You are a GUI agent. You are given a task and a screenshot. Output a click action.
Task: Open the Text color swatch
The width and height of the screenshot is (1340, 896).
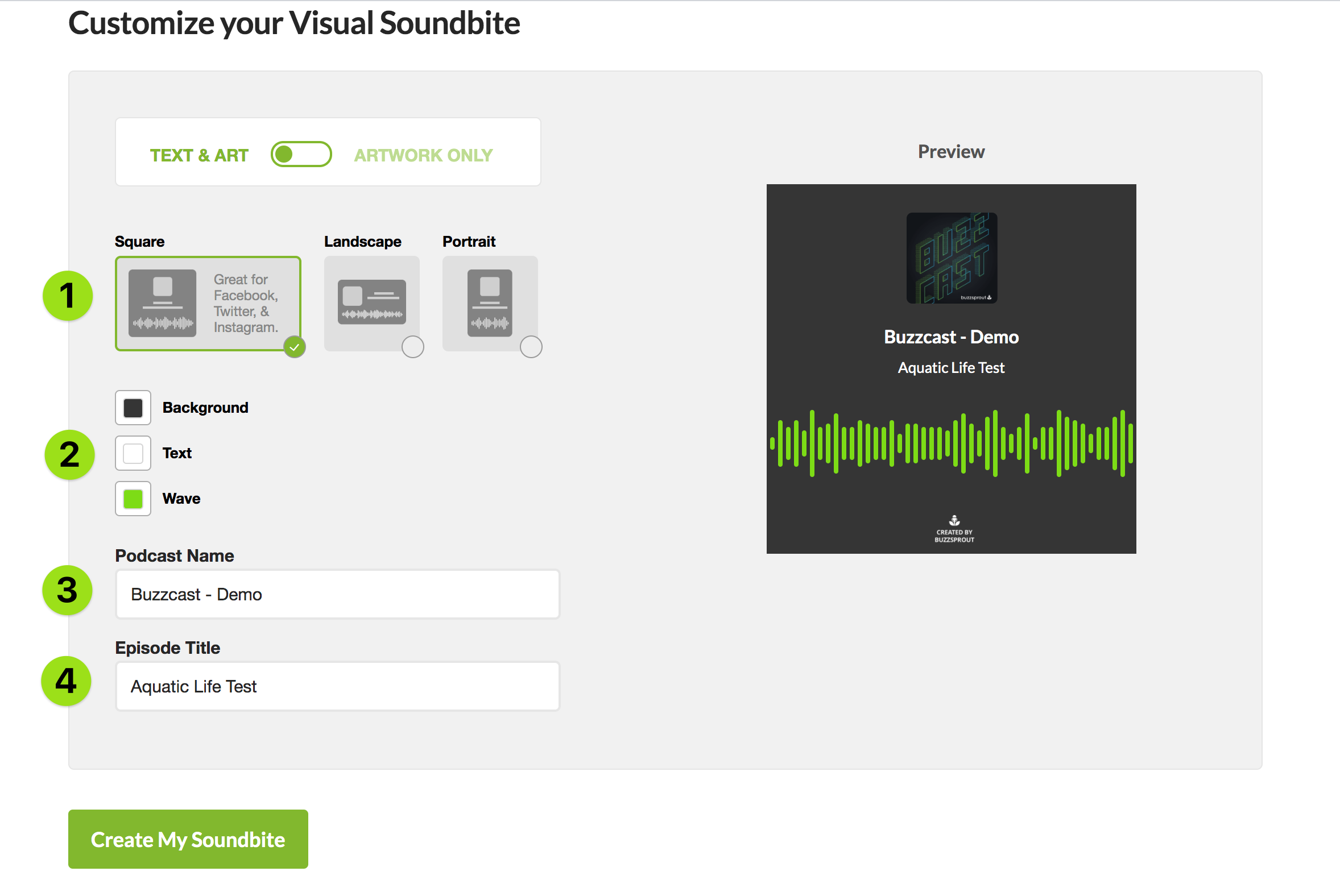133,453
